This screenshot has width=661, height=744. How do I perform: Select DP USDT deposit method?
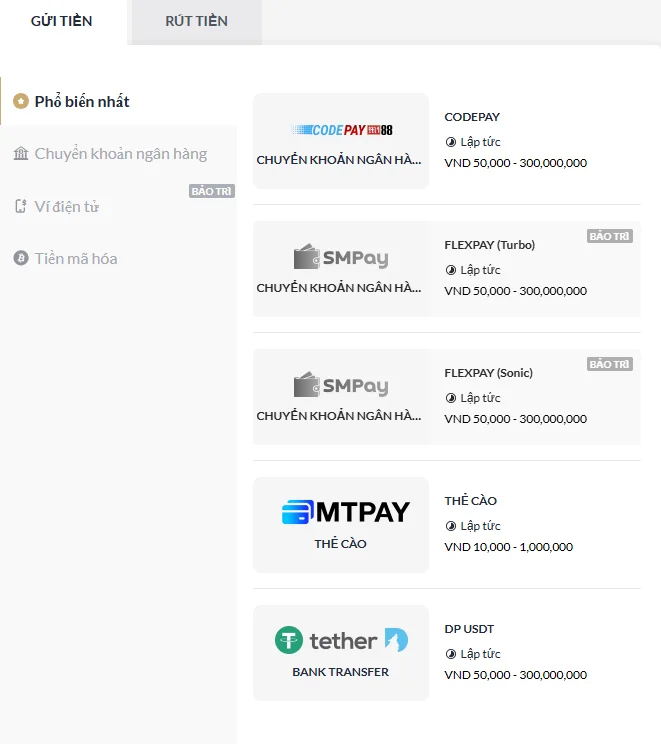click(469, 629)
